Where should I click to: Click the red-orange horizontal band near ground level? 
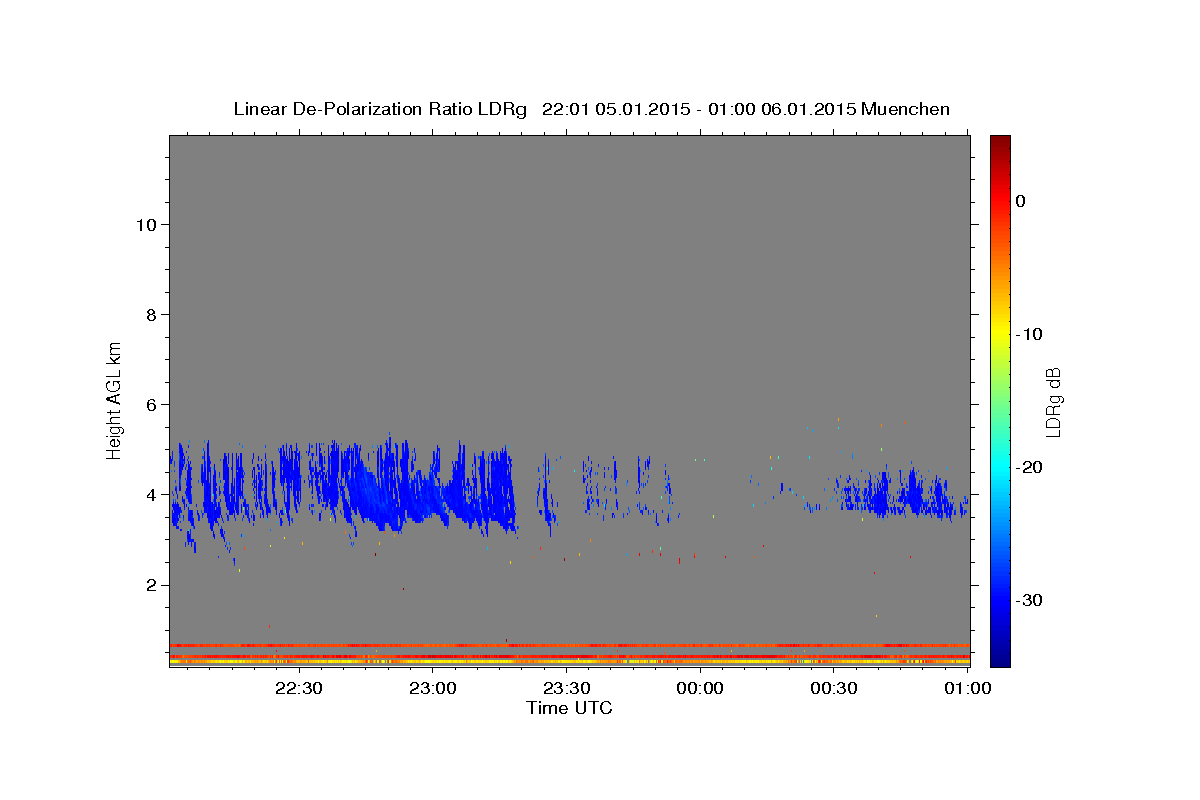tap(569, 645)
